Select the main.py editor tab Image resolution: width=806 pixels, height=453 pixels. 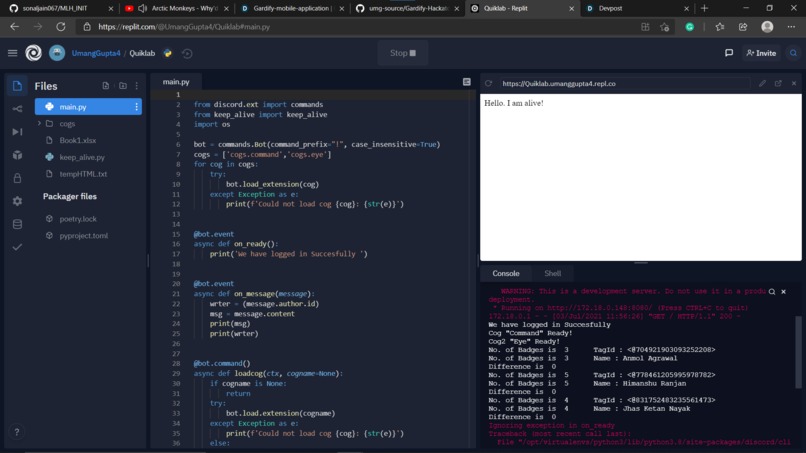pos(176,82)
